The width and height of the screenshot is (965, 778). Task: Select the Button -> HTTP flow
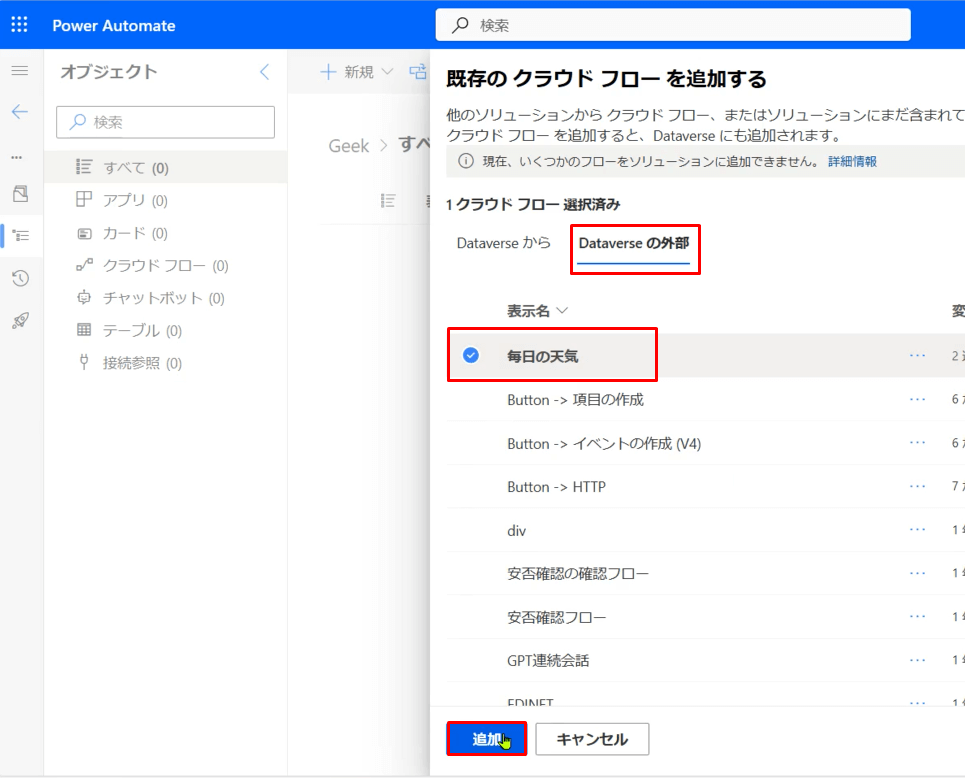[x=556, y=487]
